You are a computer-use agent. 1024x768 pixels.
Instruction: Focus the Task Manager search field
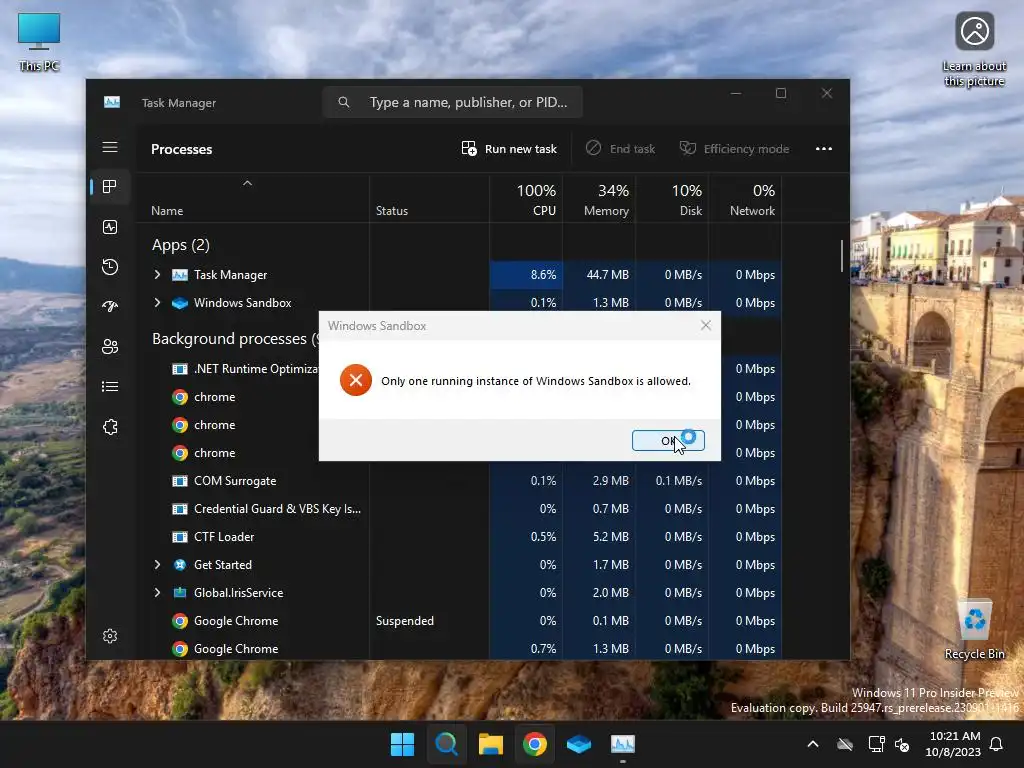[452, 103]
